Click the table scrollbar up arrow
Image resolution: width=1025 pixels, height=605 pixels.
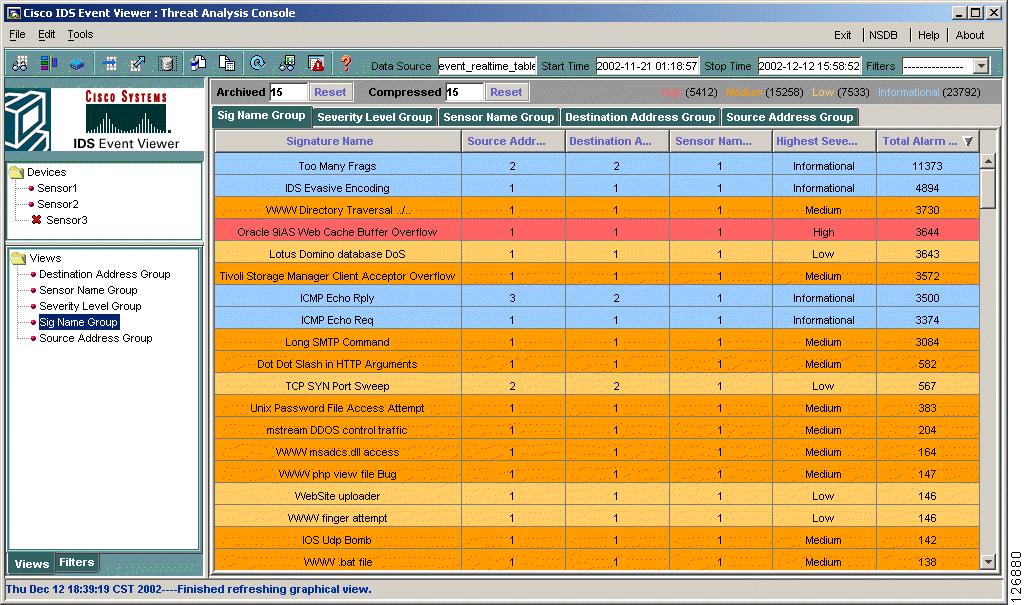tap(988, 161)
